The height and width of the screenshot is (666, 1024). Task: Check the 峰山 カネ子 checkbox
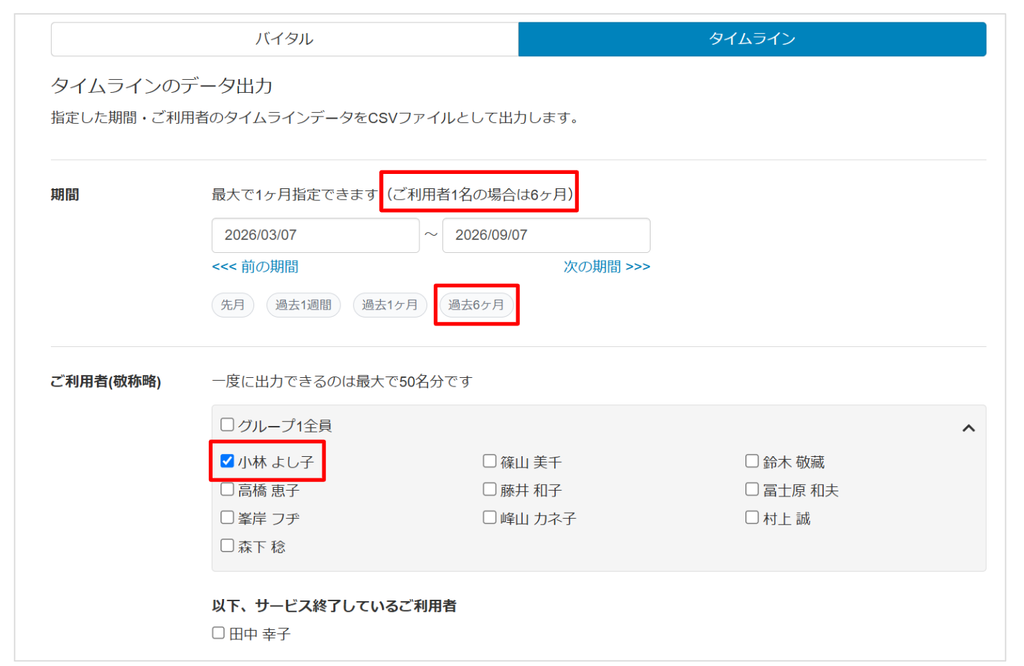[x=490, y=517]
